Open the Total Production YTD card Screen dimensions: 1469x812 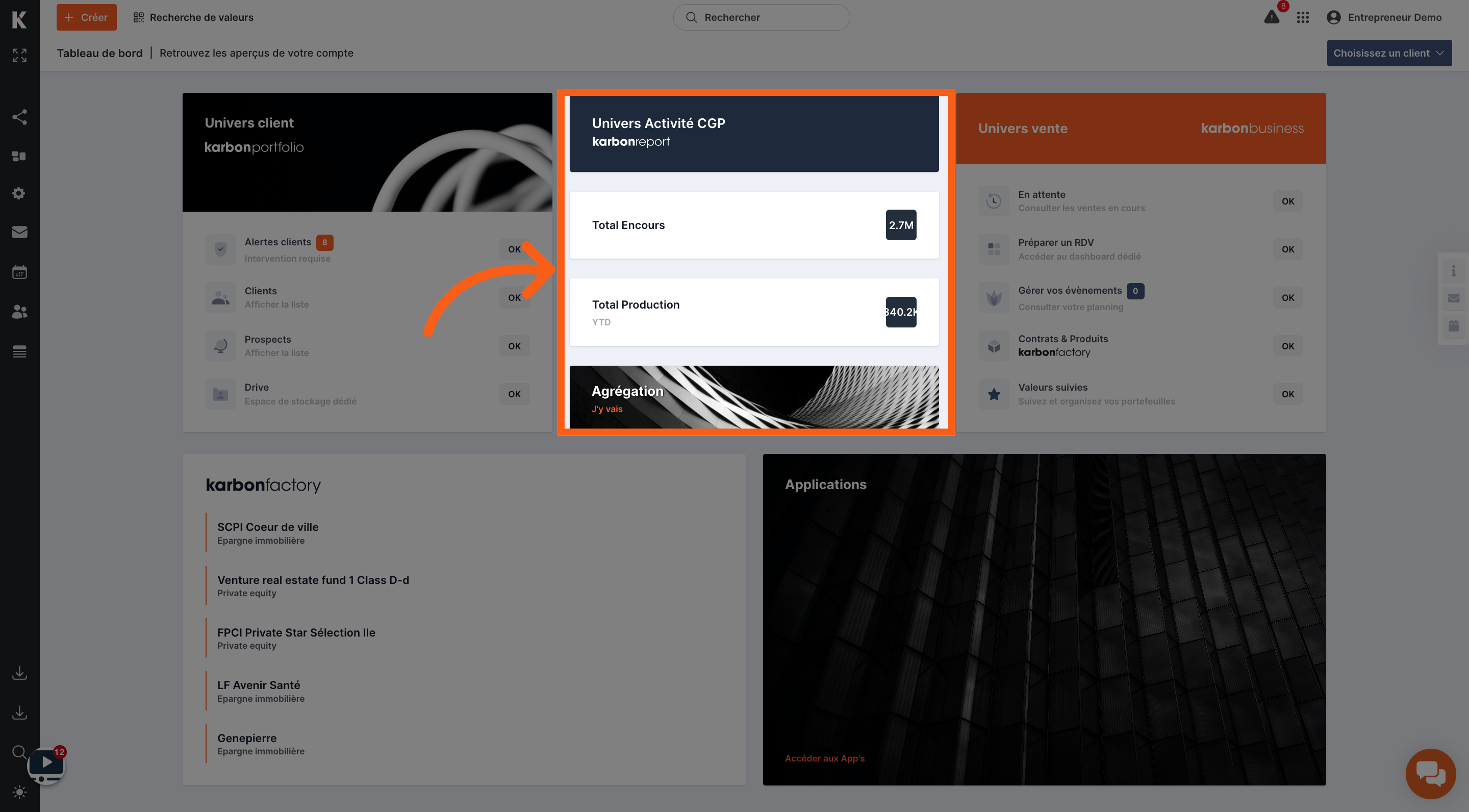pyautogui.click(x=754, y=312)
